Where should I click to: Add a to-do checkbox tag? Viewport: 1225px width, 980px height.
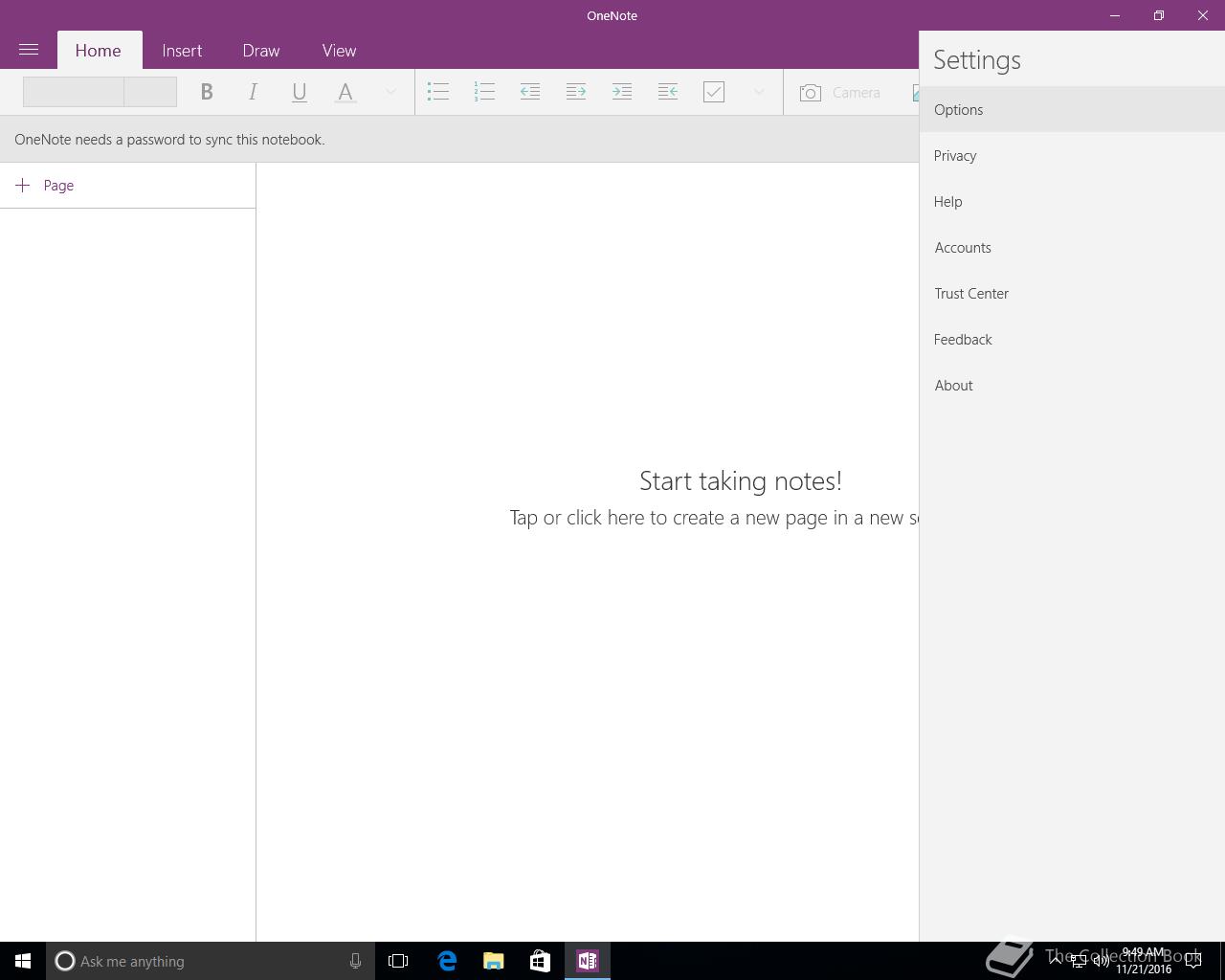[x=714, y=92]
